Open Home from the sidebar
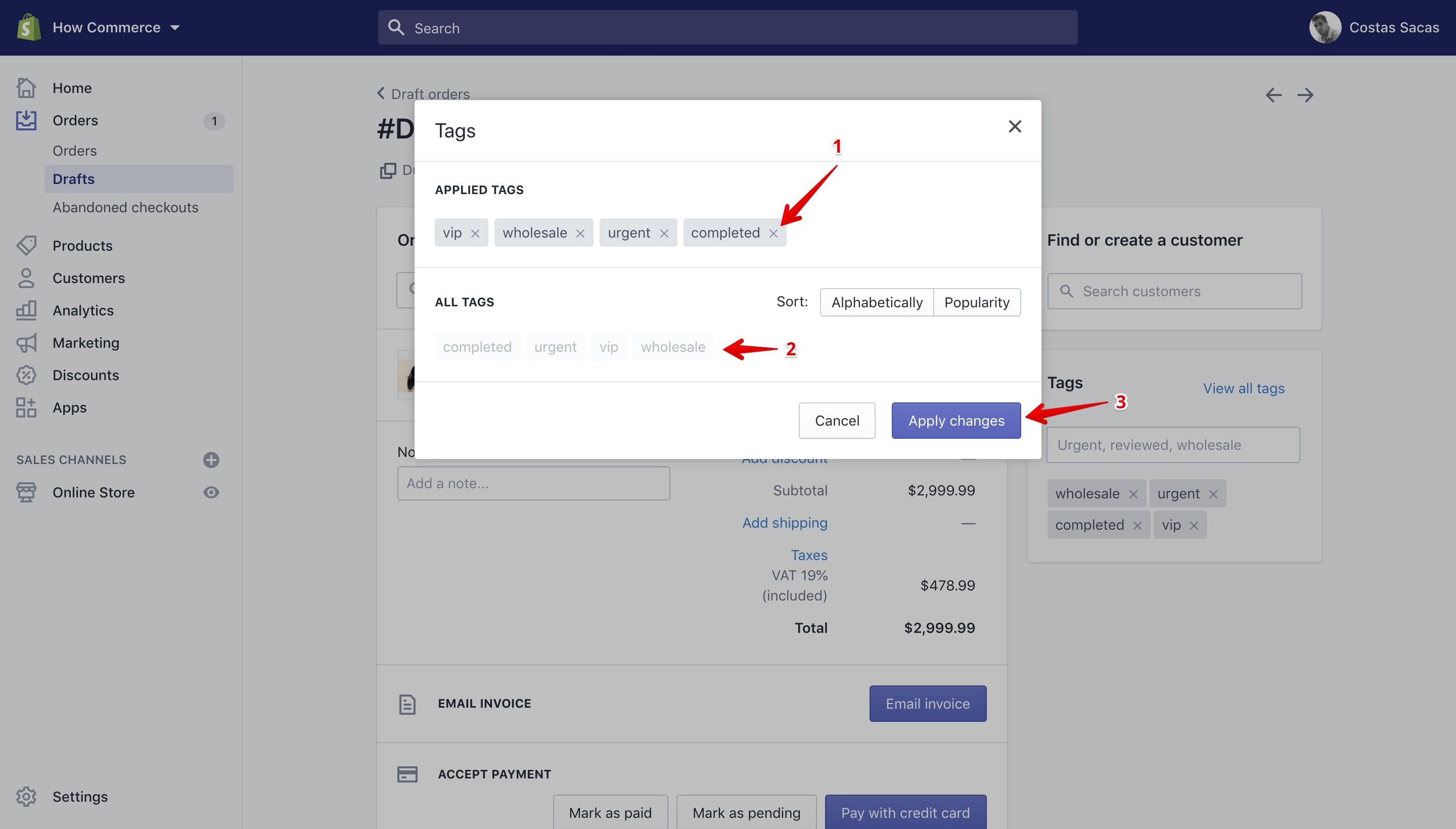This screenshot has width=1456, height=829. 72,87
